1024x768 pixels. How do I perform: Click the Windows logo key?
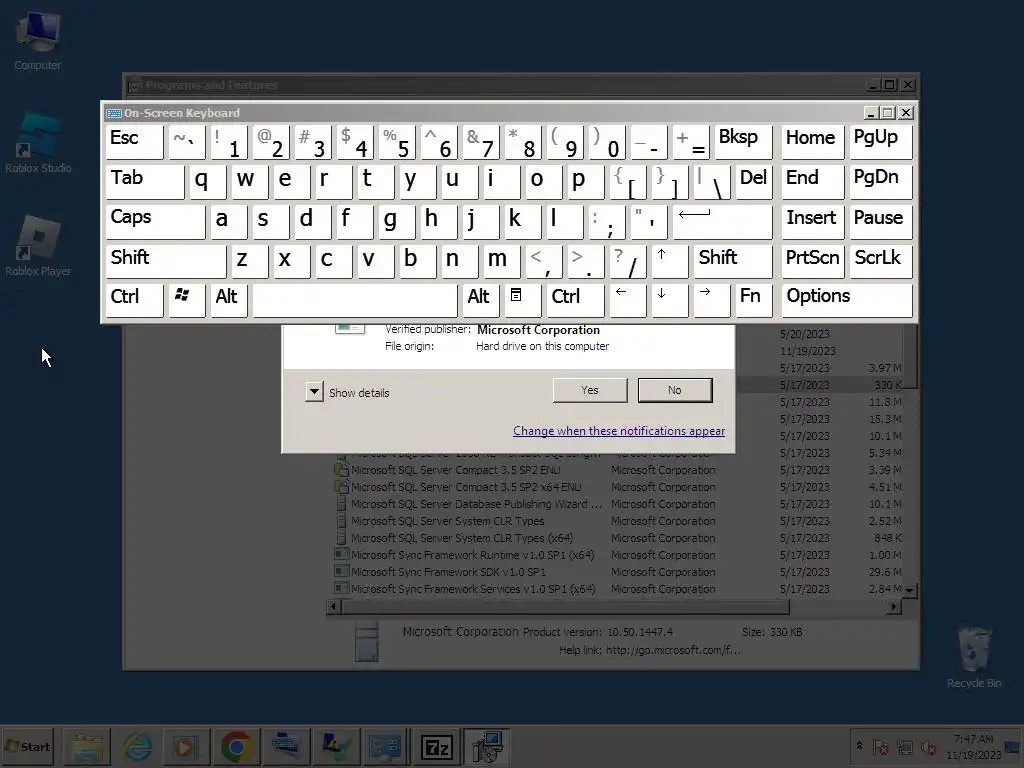coord(187,301)
